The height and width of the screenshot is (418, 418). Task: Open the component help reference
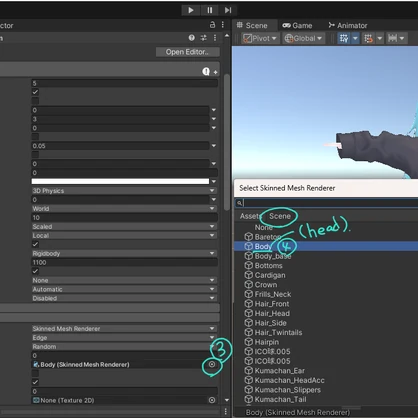192,38
